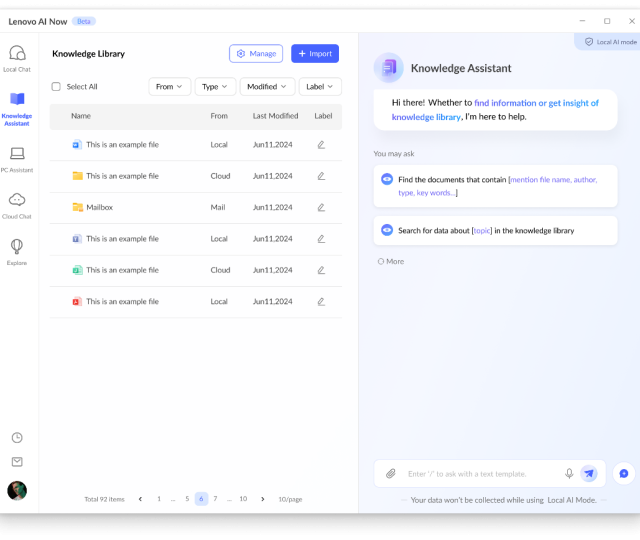Screen dimensions: 640x540
Task: Switch to Cloud Chat
Action: click(17, 205)
